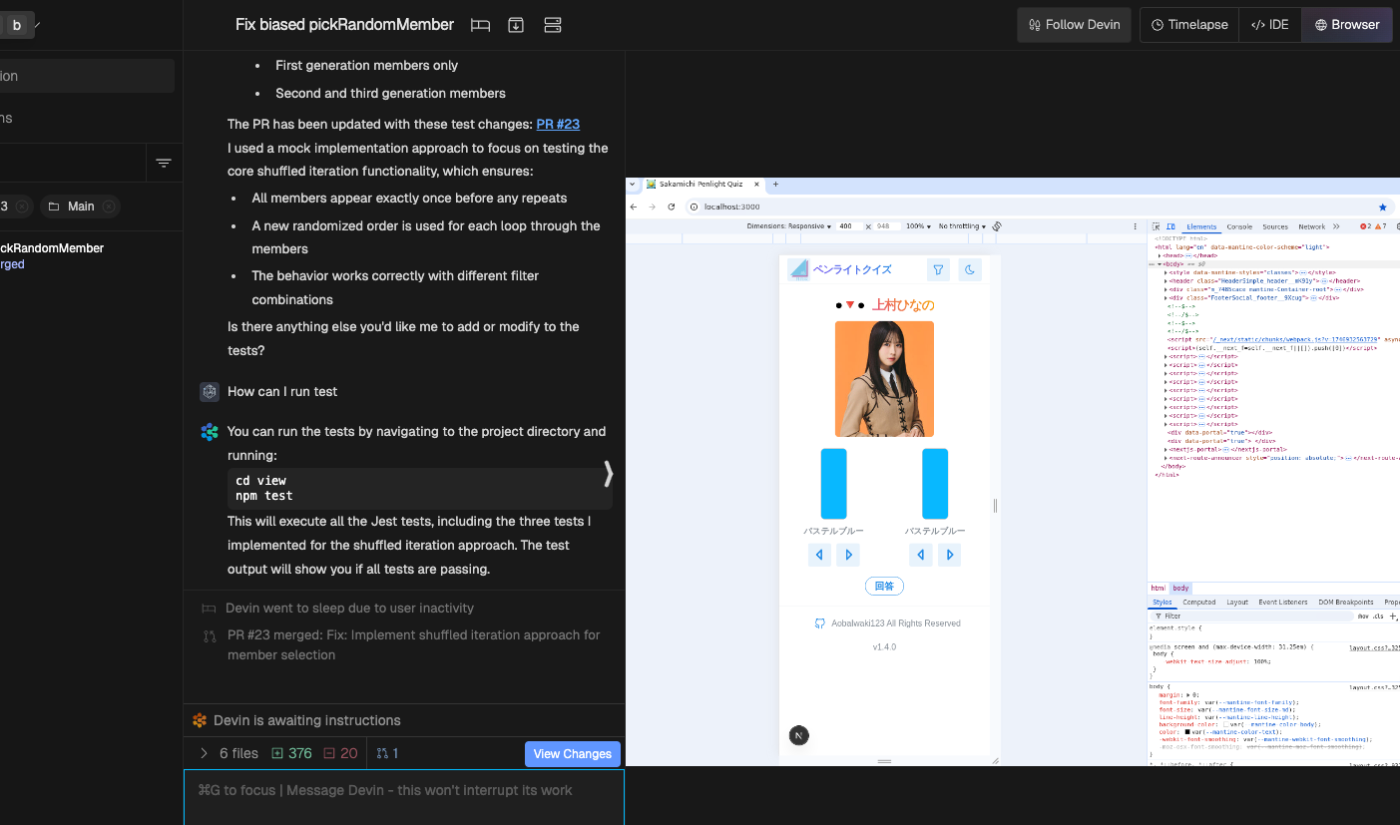Open the Event Listeners tab
The width and height of the screenshot is (1400, 825).
pyautogui.click(x=1284, y=602)
